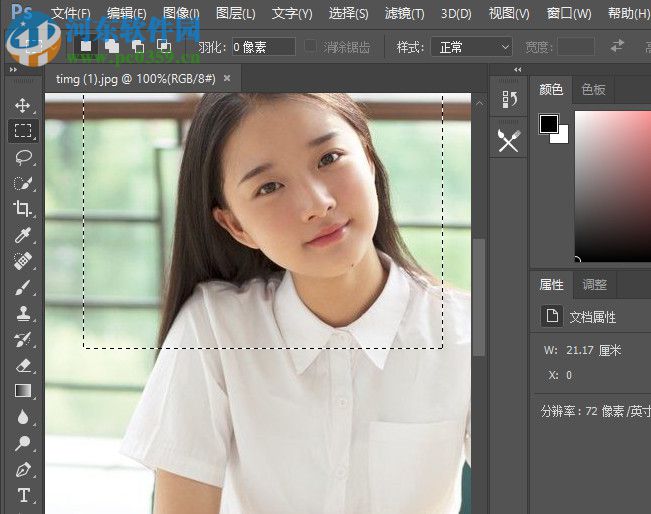Image resolution: width=651 pixels, height=514 pixels.
Task: Close the timg (1).jpg document tab
Action: click(x=227, y=78)
